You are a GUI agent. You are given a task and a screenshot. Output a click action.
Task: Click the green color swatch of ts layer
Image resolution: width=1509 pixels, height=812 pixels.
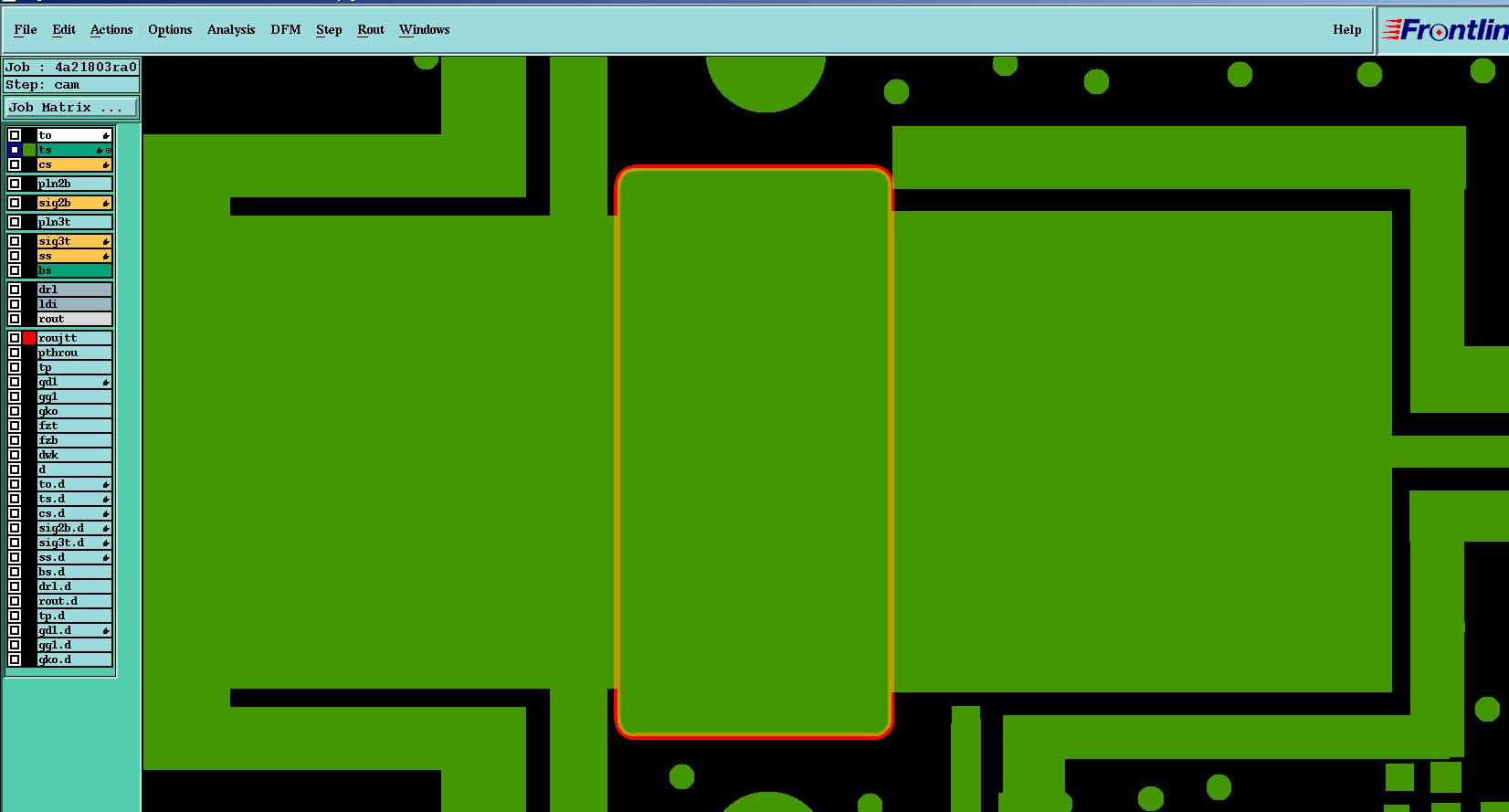point(29,150)
